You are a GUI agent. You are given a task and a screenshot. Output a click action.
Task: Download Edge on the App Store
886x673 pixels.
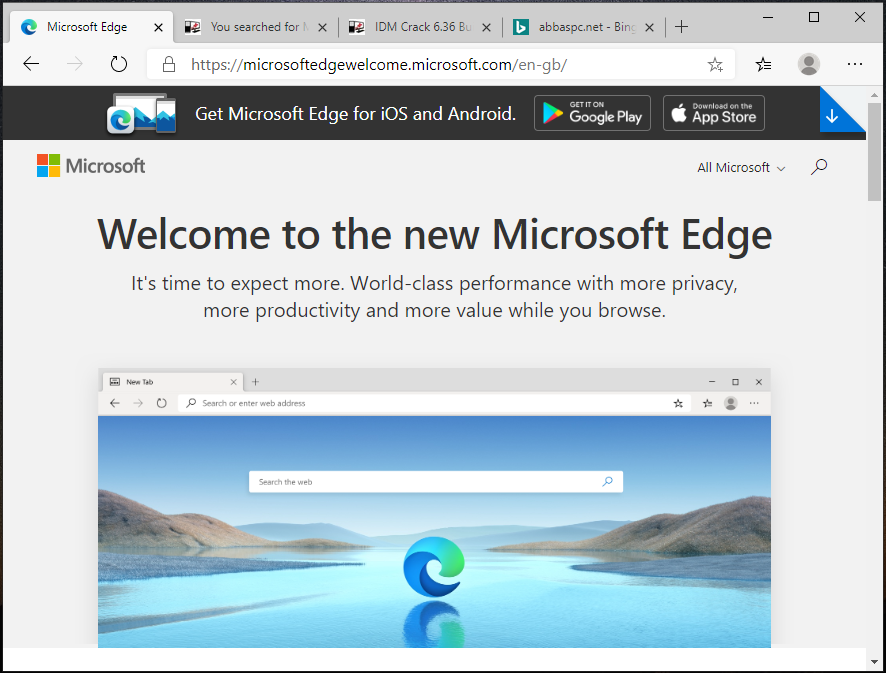714,113
